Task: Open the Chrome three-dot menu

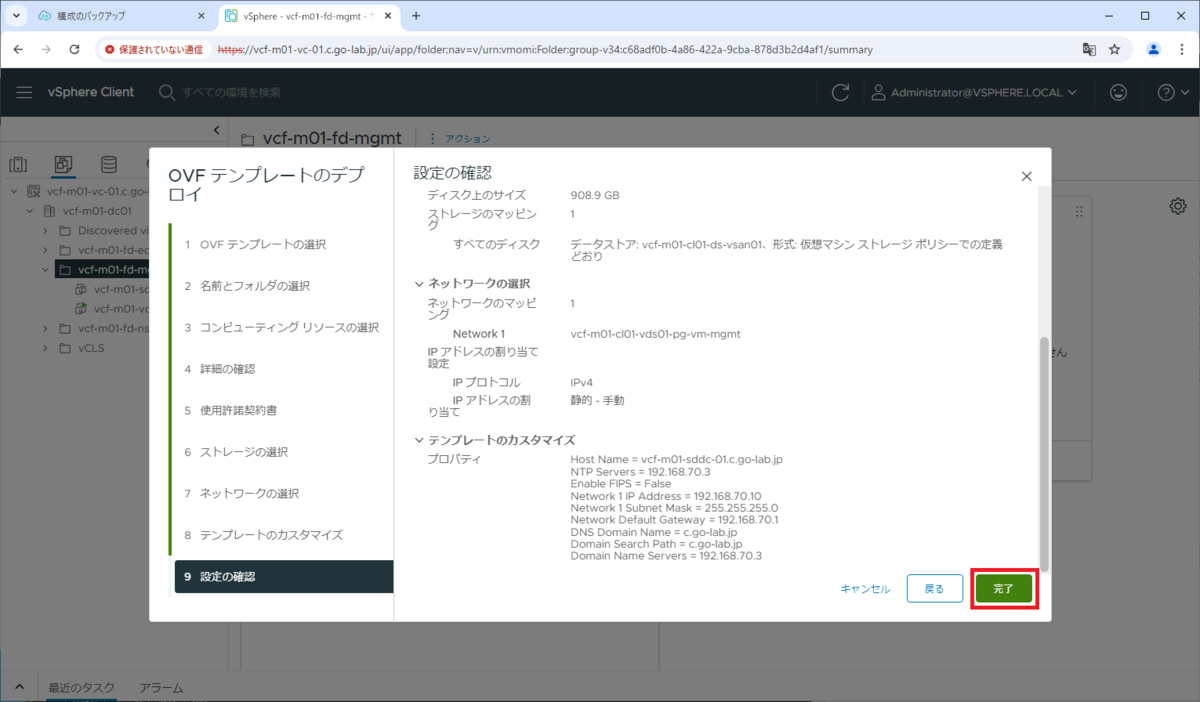Action: point(1181,49)
